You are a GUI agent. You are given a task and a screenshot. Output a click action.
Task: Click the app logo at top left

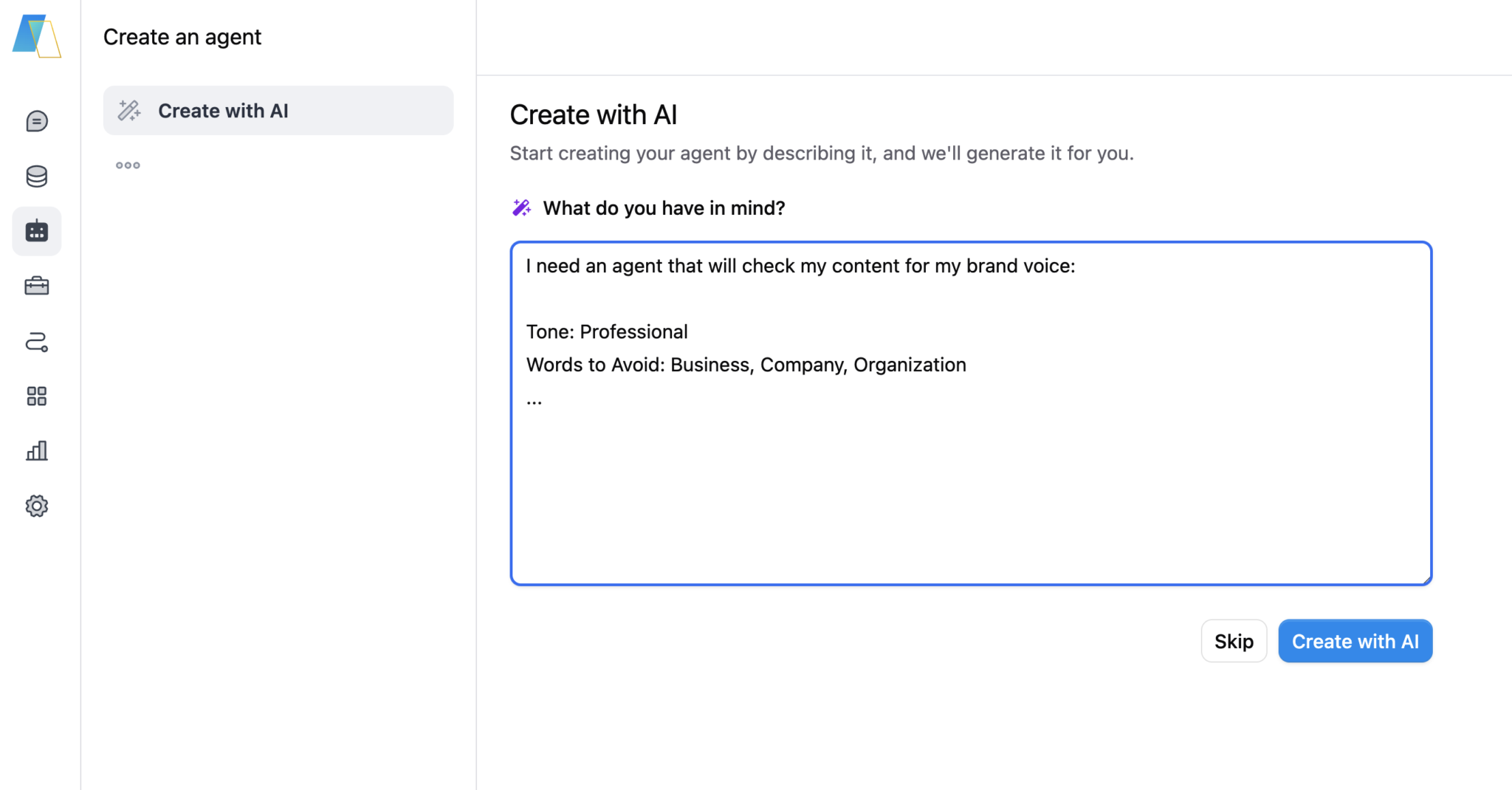(x=35, y=36)
